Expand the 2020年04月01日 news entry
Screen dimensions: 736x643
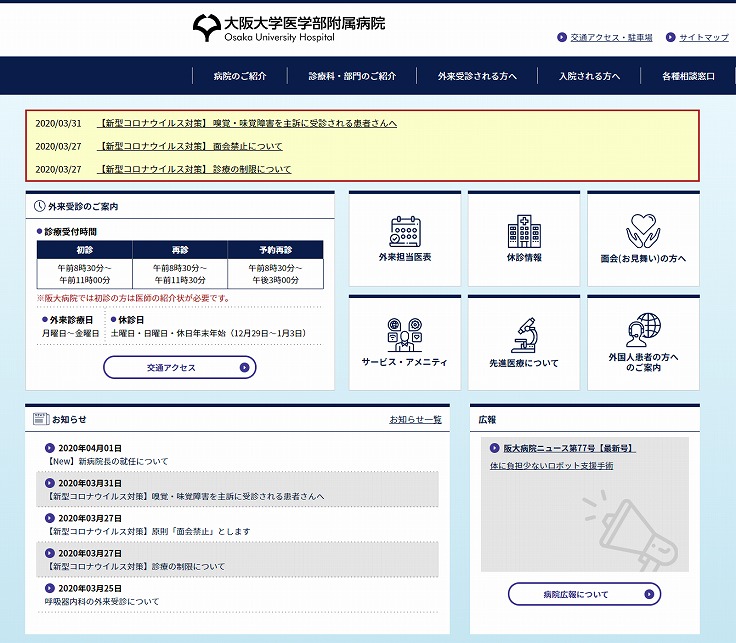pyautogui.click(x=90, y=448)
